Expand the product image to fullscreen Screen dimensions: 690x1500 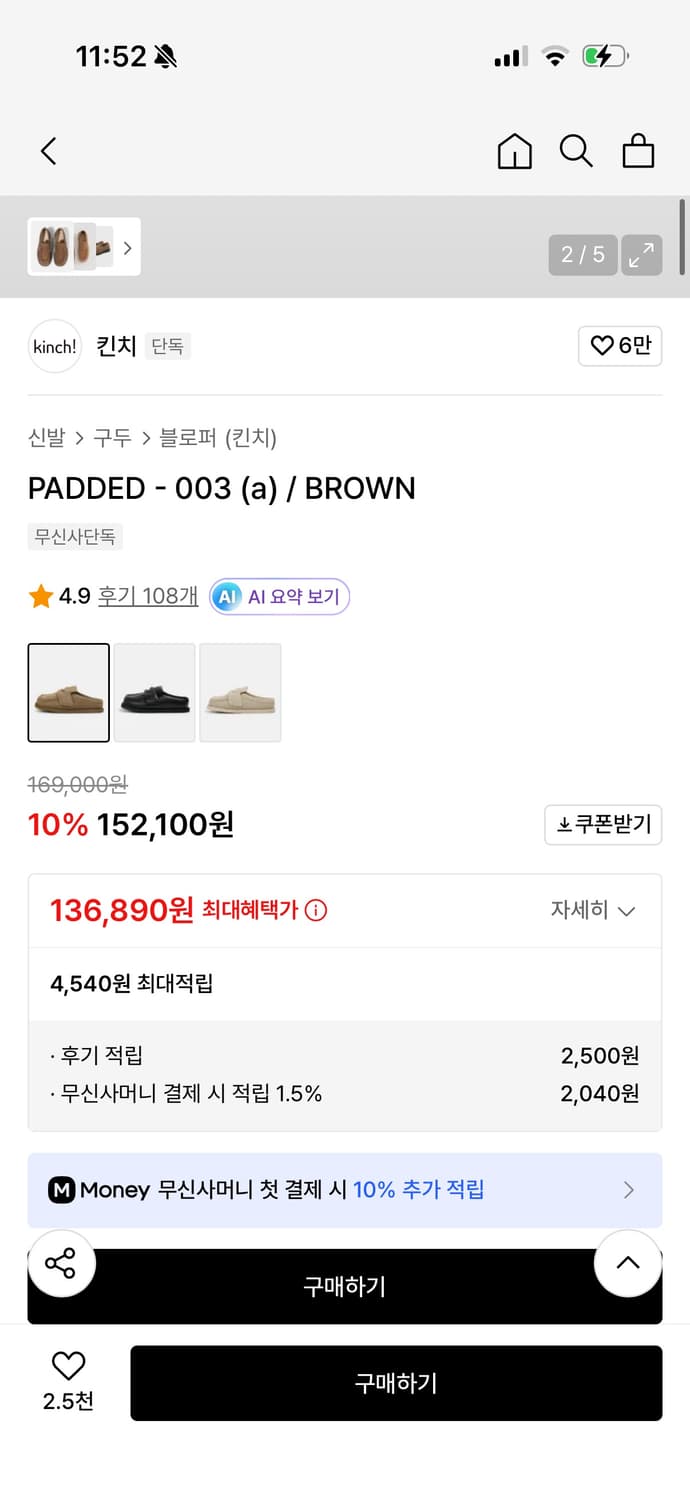tap(641, 255)
